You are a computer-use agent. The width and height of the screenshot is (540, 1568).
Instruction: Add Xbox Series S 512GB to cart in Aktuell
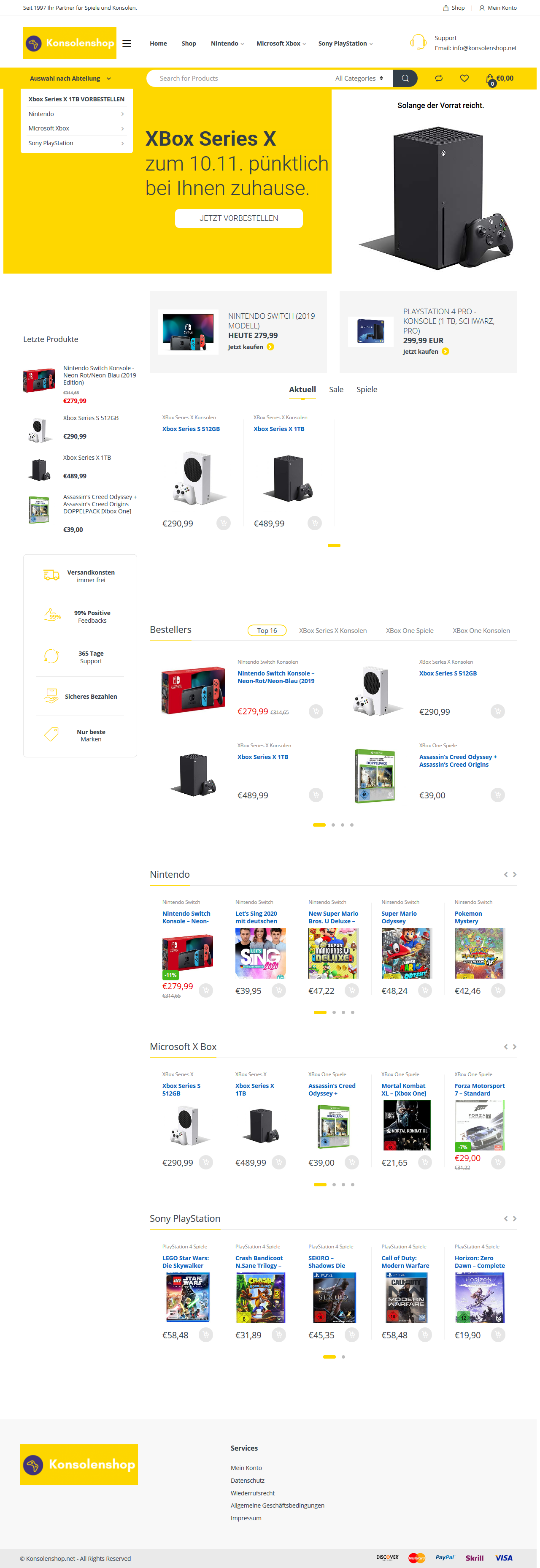click(223, 523)
